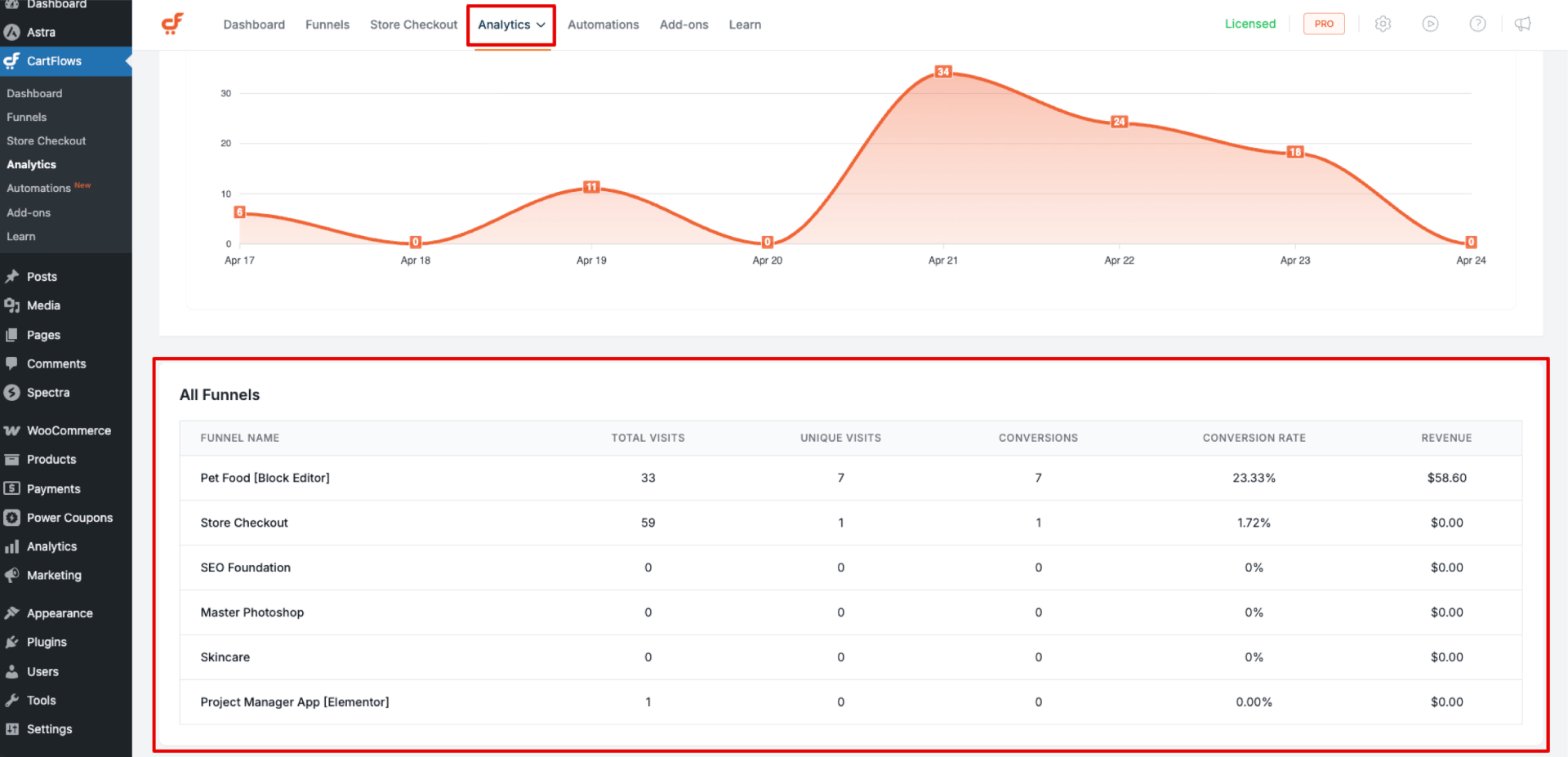Open Automations in CartFlows submenu
Screen dimensions: 1568x757
39,188
